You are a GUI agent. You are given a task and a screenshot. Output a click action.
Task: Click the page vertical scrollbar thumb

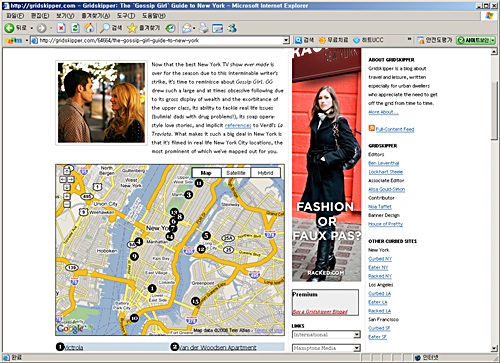(495, 111)
